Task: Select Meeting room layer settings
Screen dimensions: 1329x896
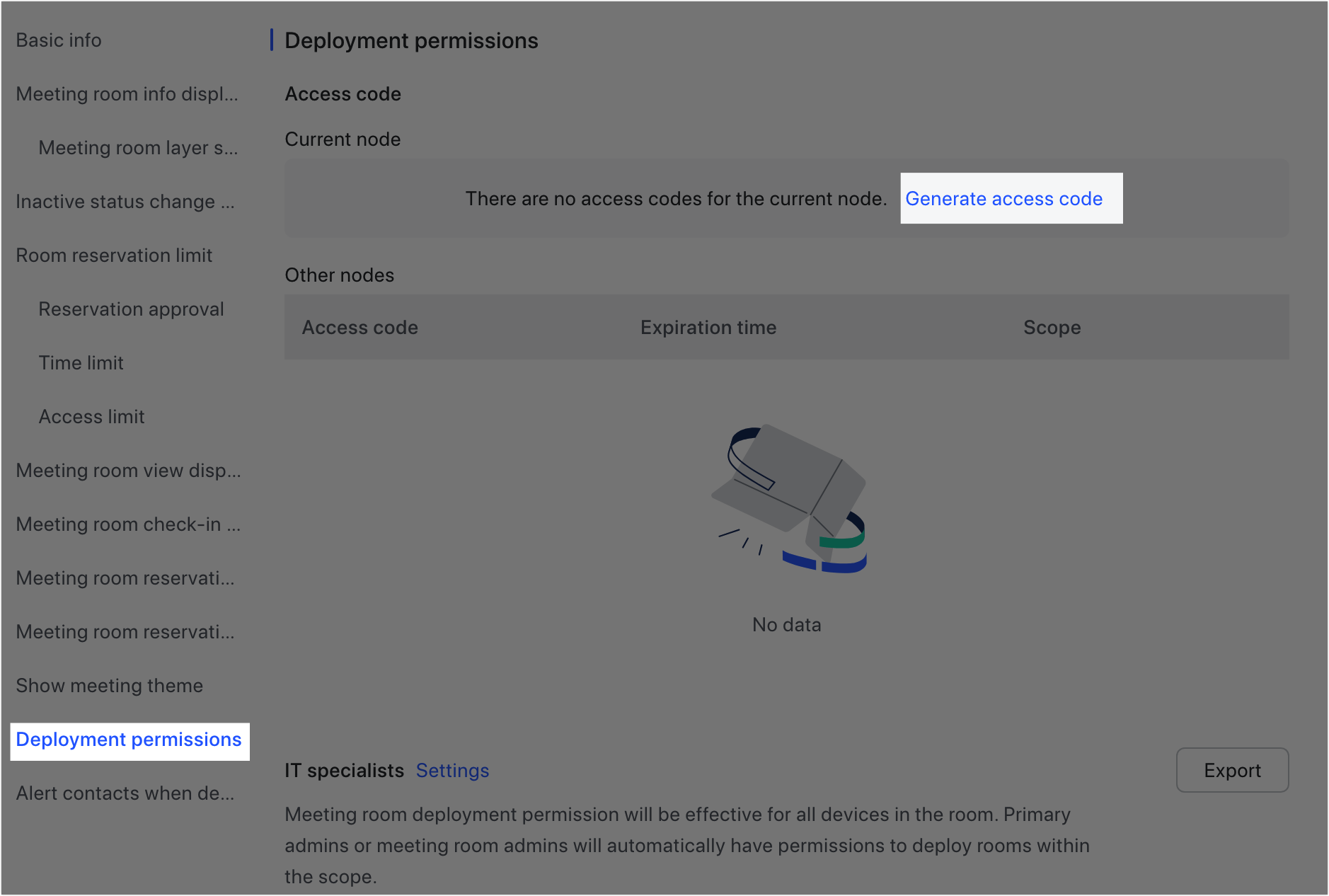Action: tap(139, 148)
